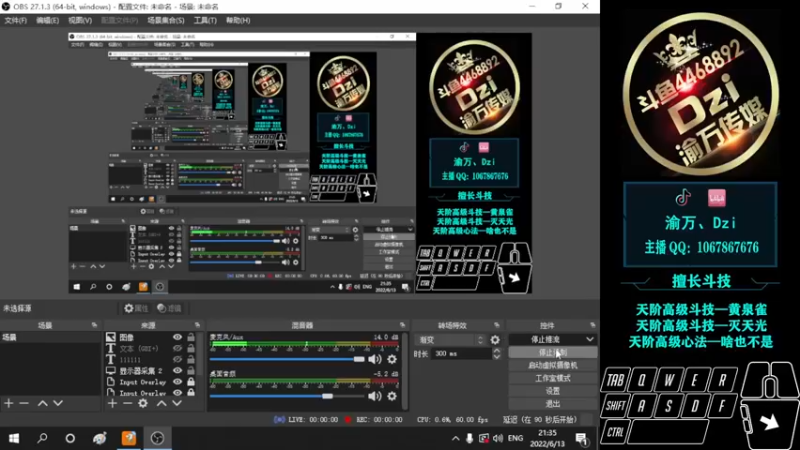Move source down in the 来源 list

177,404
